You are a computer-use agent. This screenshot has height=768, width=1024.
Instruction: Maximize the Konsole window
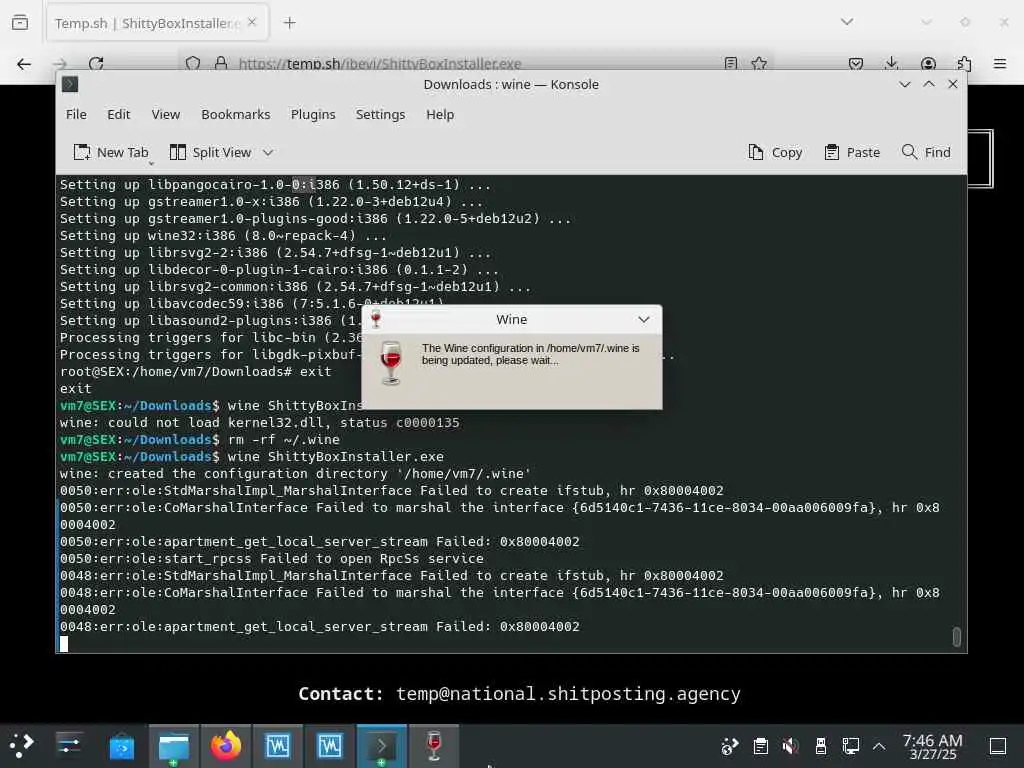click(929, 84)
